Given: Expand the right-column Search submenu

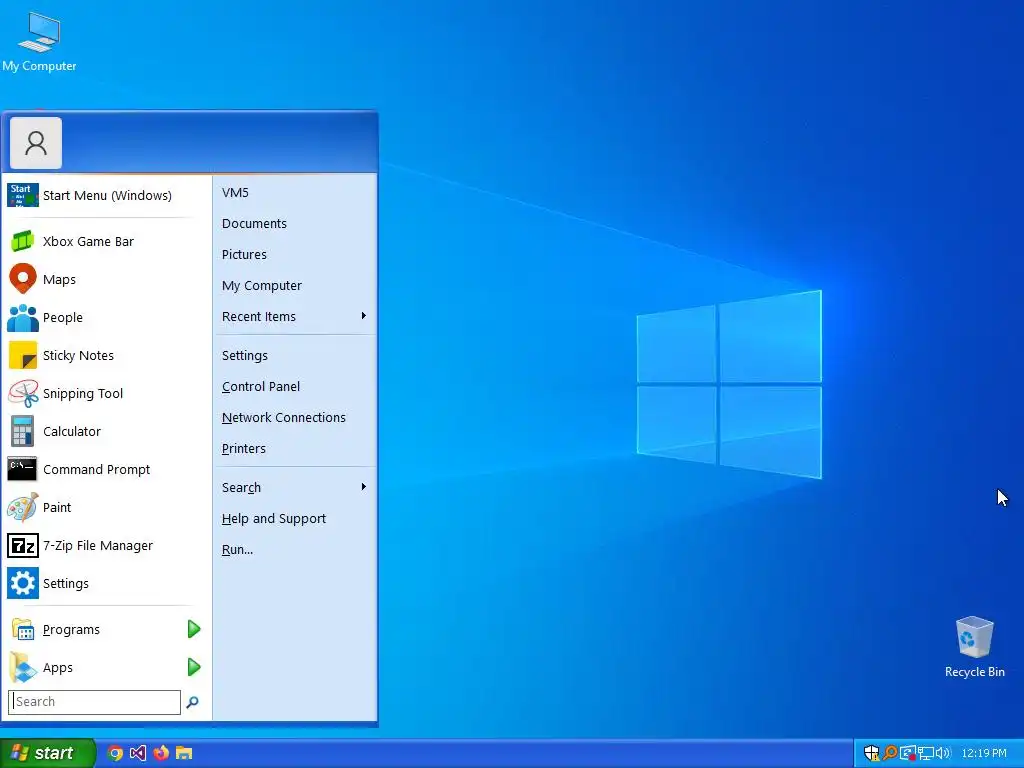Looking at the screenshot, I should 295,488.
